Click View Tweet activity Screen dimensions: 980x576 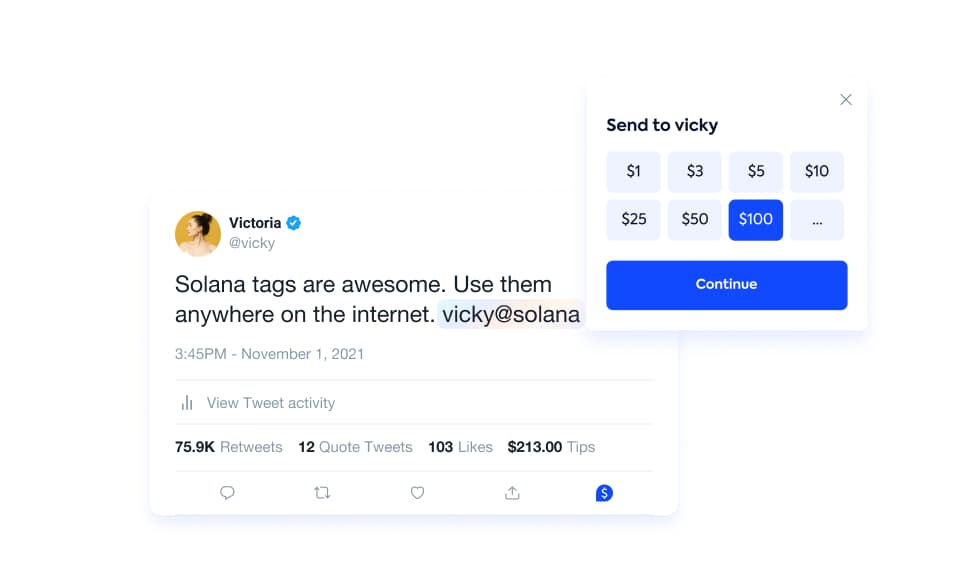click(x=271, y=403)
